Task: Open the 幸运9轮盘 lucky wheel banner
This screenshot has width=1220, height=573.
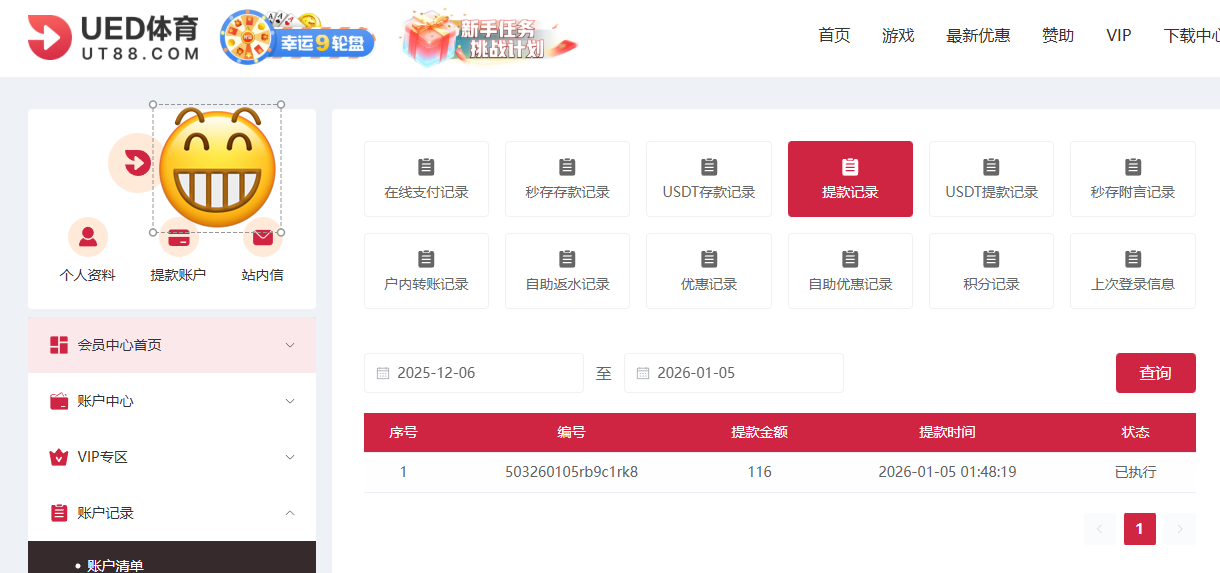Action: coord(298,38)
